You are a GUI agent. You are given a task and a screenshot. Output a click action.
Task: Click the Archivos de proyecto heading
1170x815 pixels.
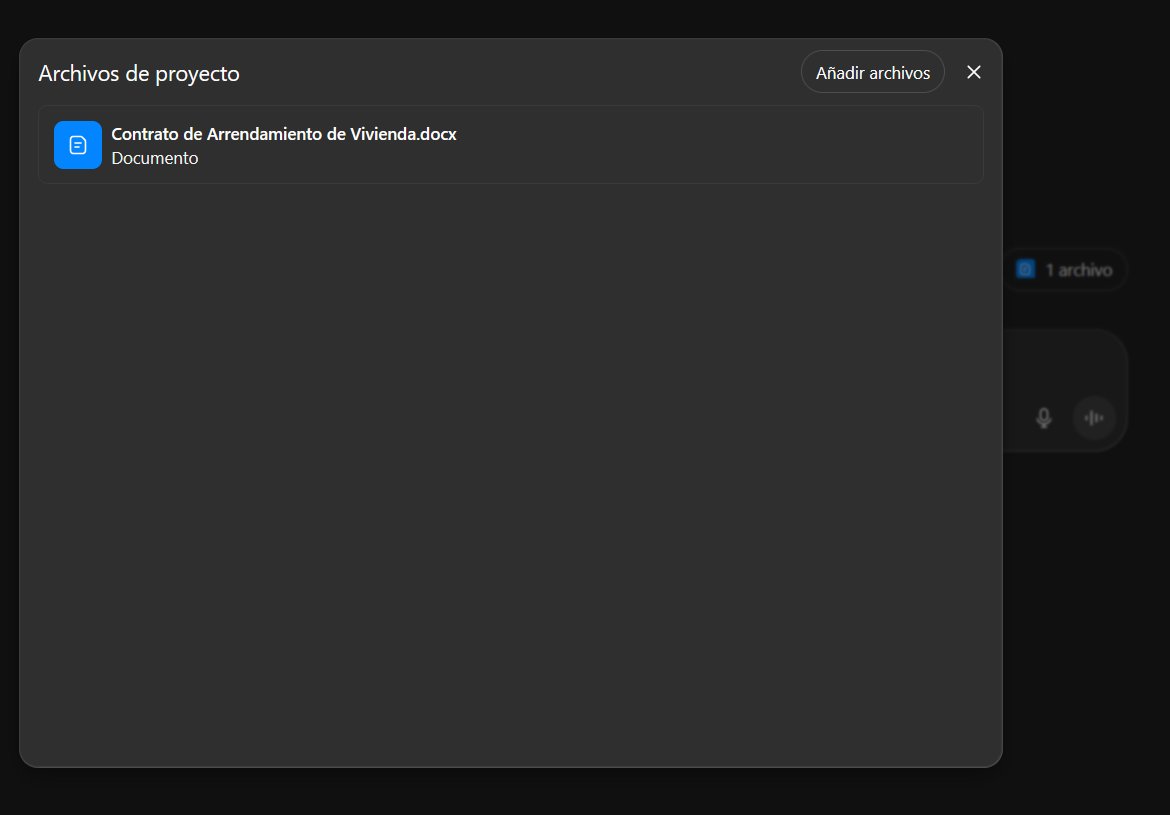pos(139,73)
